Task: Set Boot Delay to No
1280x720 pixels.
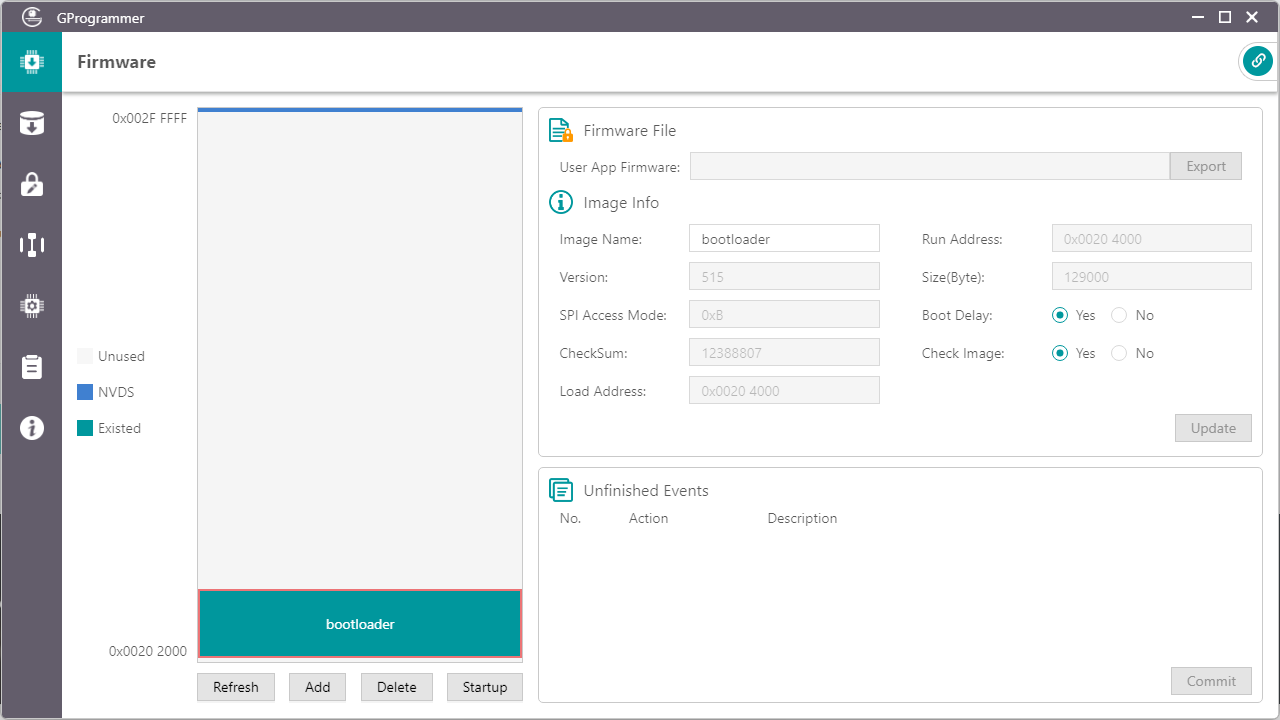Action: pos(1119,315)
